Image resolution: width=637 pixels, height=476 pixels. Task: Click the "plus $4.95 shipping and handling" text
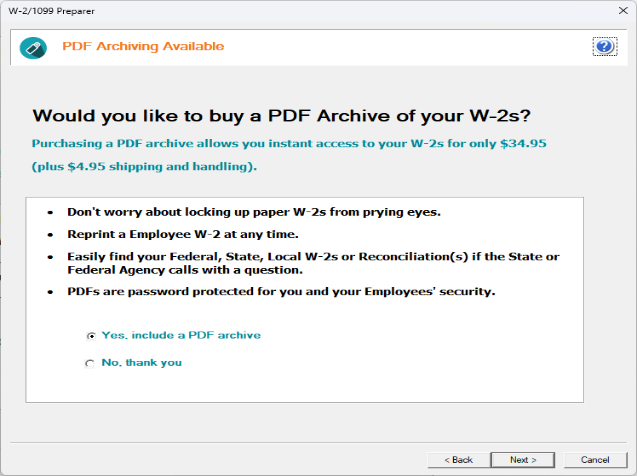click(x=144, y=166)
